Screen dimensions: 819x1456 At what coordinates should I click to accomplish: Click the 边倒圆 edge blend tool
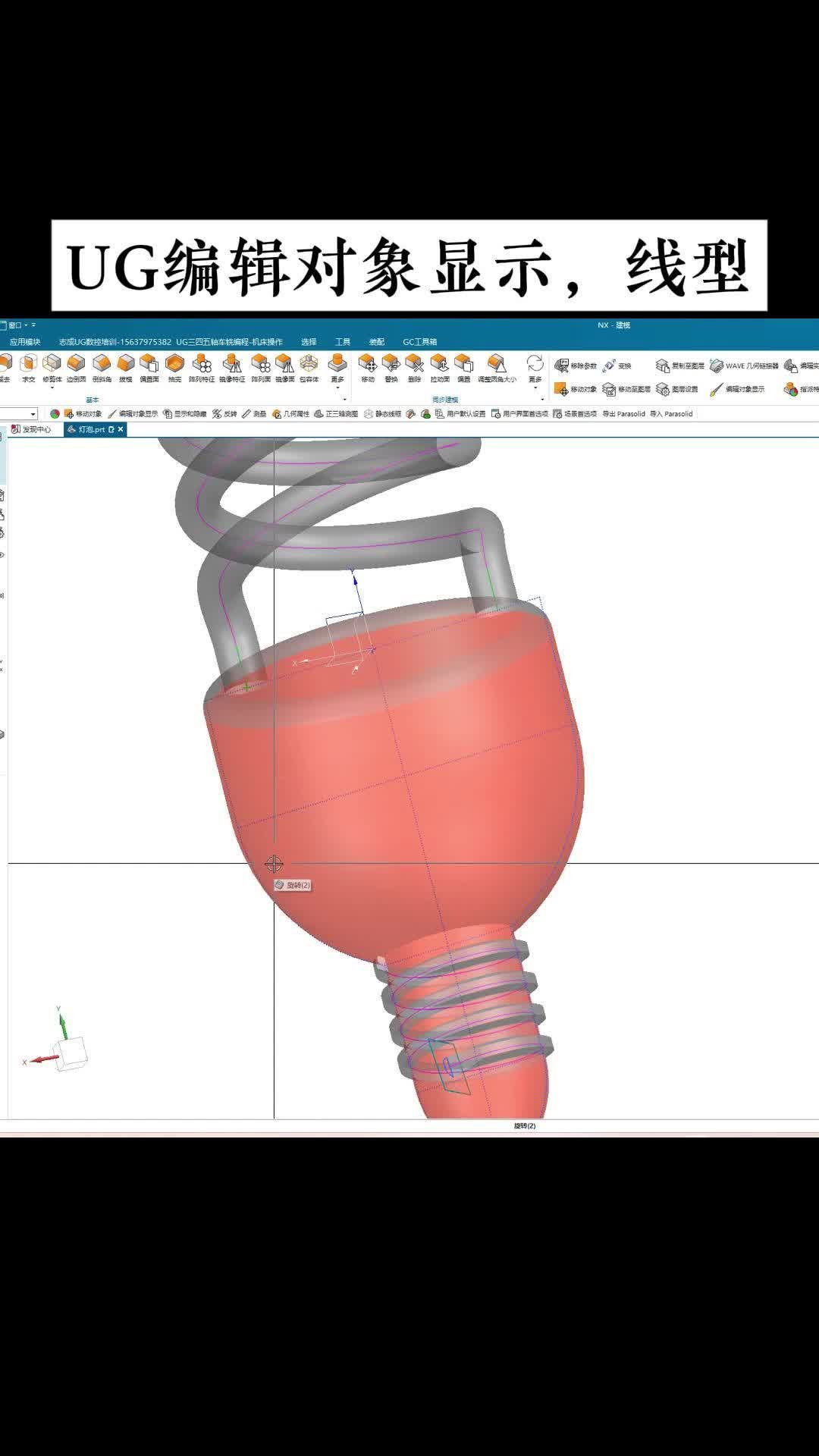point(76,368)
